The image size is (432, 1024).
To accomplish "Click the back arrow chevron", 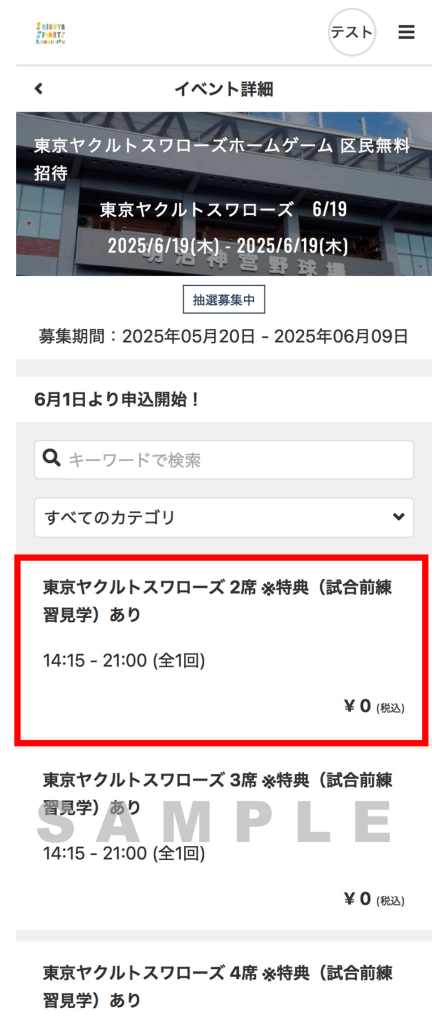I will 39,89.
